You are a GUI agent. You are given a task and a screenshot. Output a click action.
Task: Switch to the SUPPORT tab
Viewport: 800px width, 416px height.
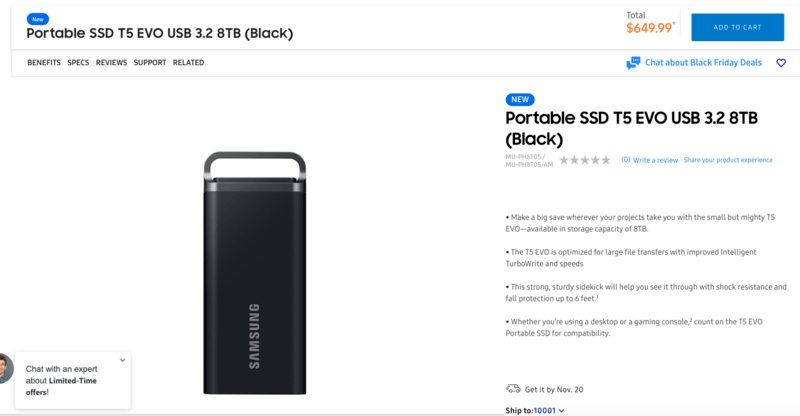(x=150, y=62)
